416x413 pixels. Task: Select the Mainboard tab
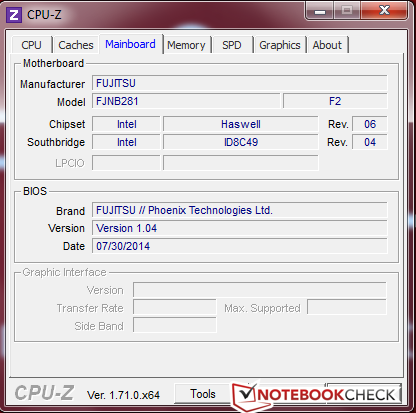pos(131,44)
